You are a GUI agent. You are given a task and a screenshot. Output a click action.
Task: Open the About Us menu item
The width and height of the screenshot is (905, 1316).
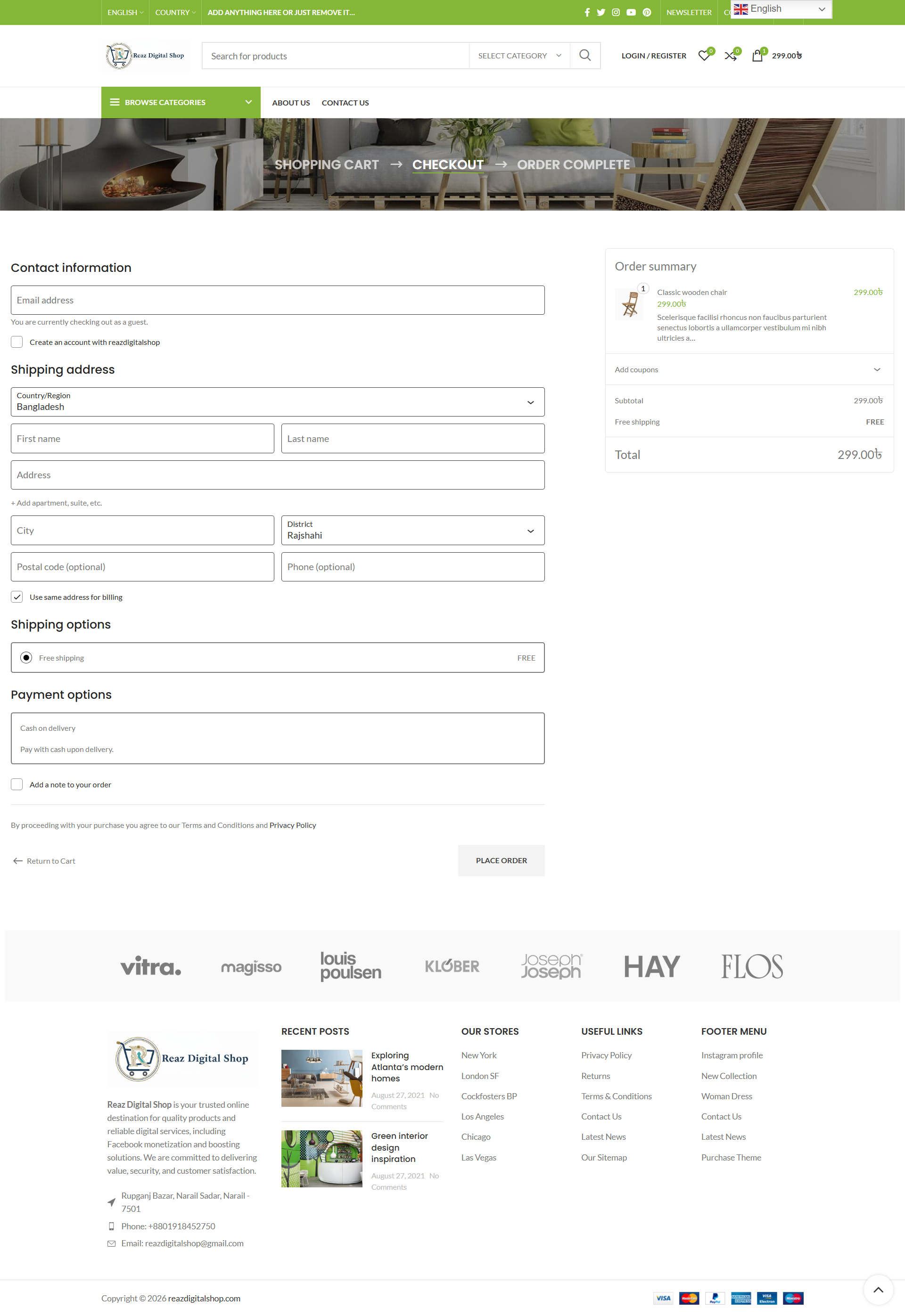click(x=291, y=103)
